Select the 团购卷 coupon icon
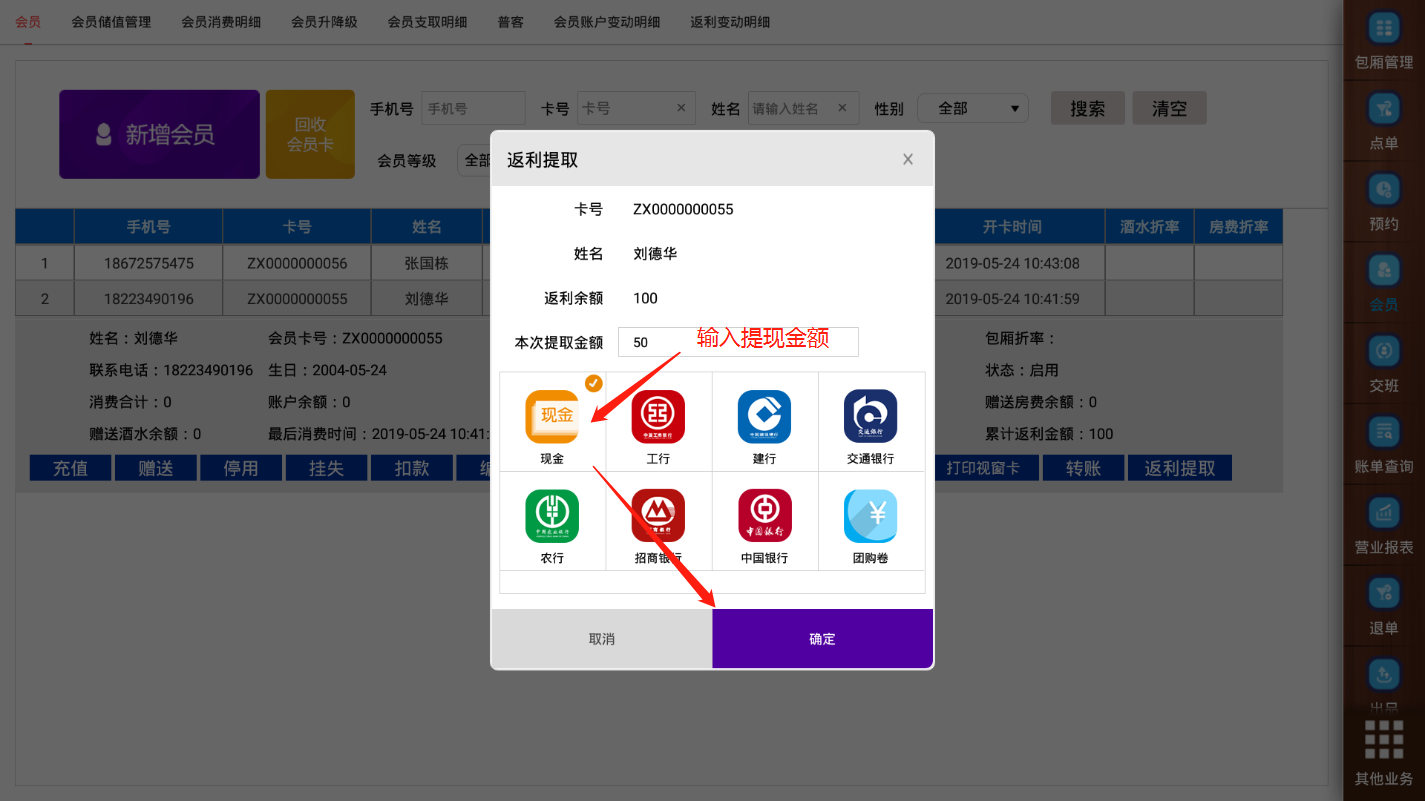The width and height of the screenshot is (1425, 801). (870, 516)
